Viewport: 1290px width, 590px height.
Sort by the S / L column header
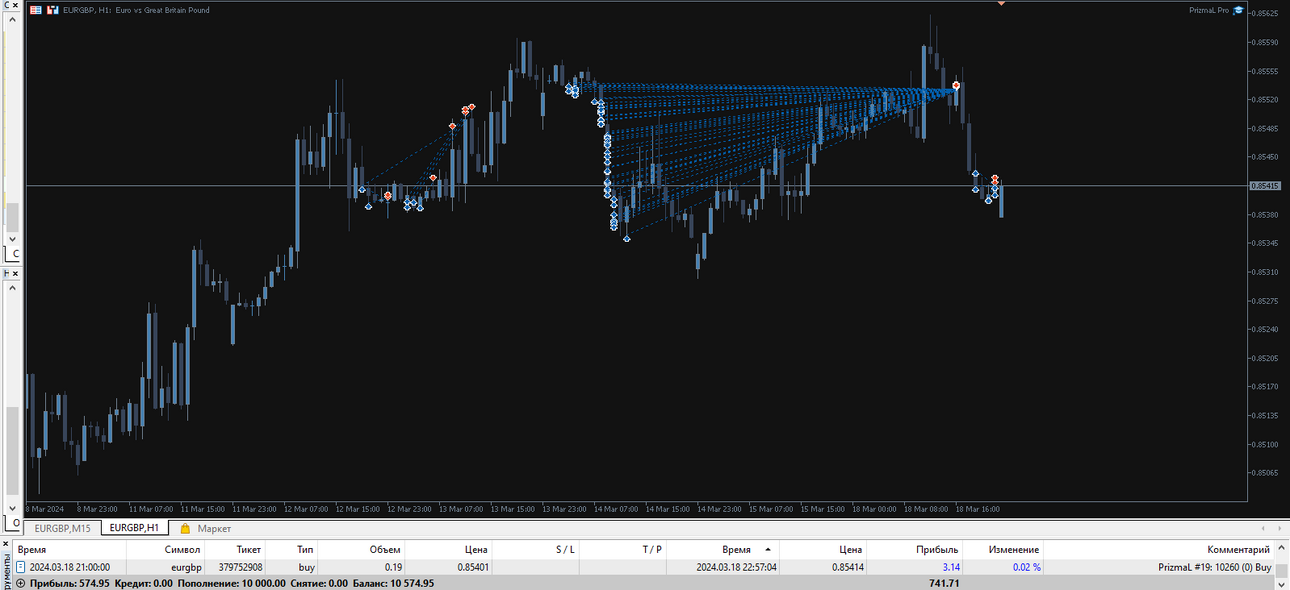536,550
